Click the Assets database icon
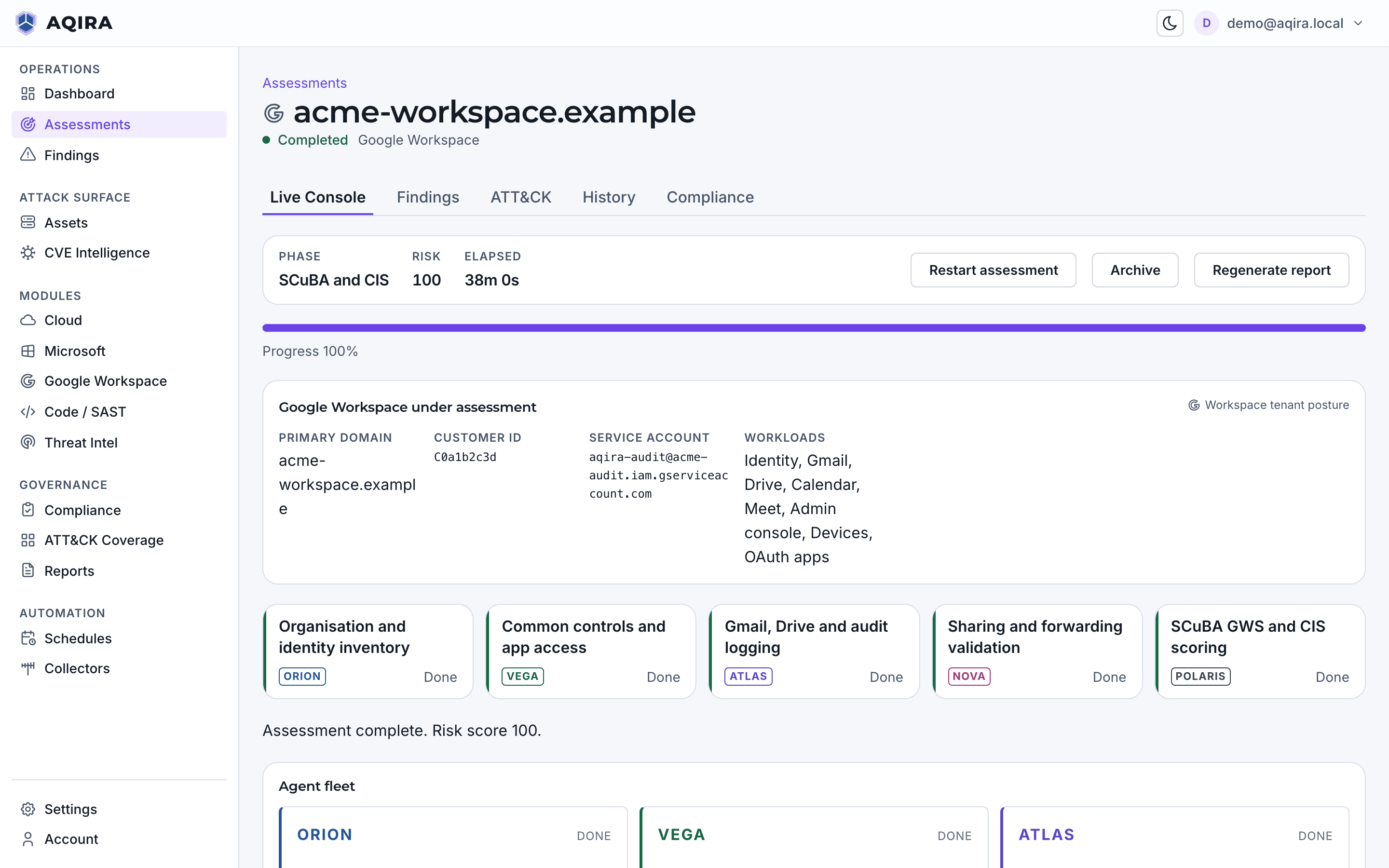 click(x=28, y=222)
